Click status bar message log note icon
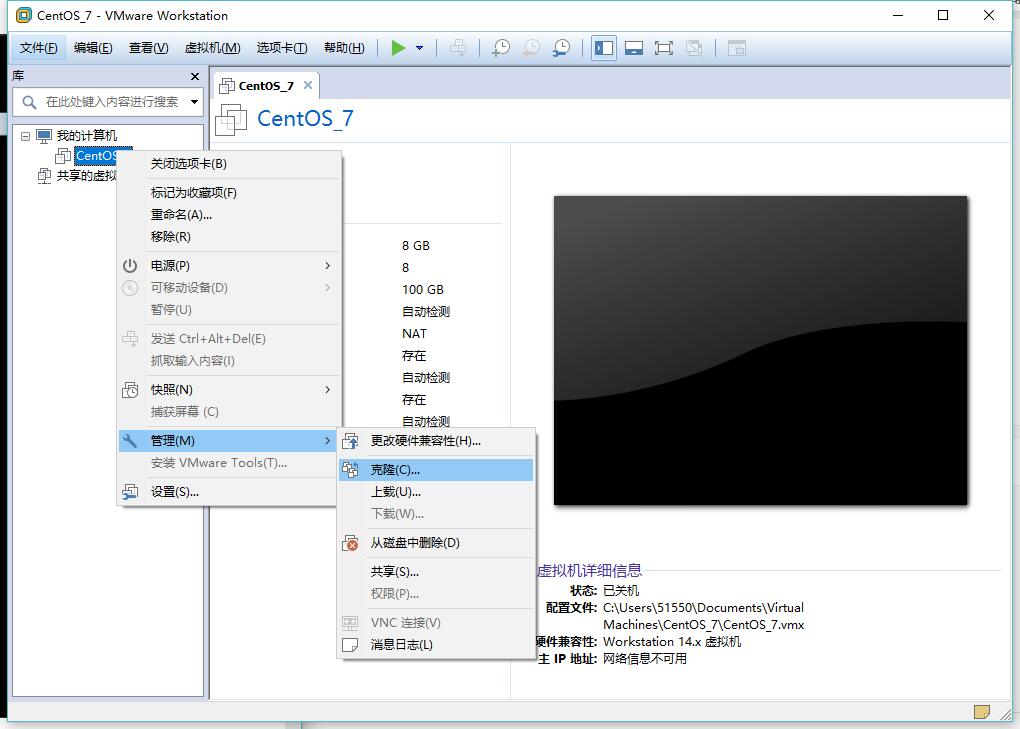This screenshot has height=729, width=1020. click(982, 712)
